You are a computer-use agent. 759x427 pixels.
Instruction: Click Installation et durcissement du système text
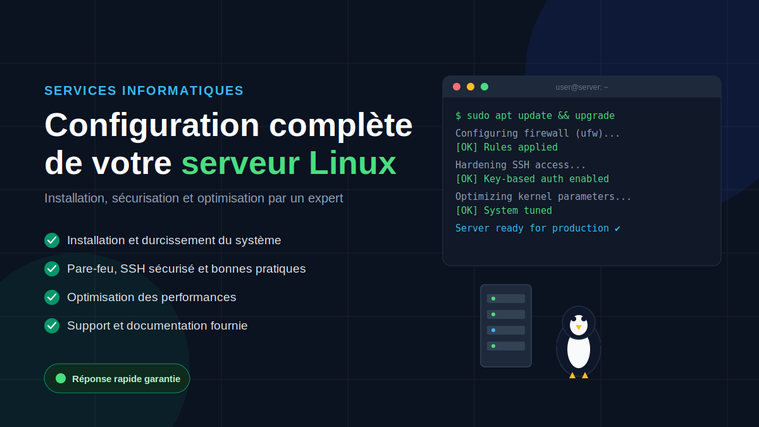click(174, 240)
